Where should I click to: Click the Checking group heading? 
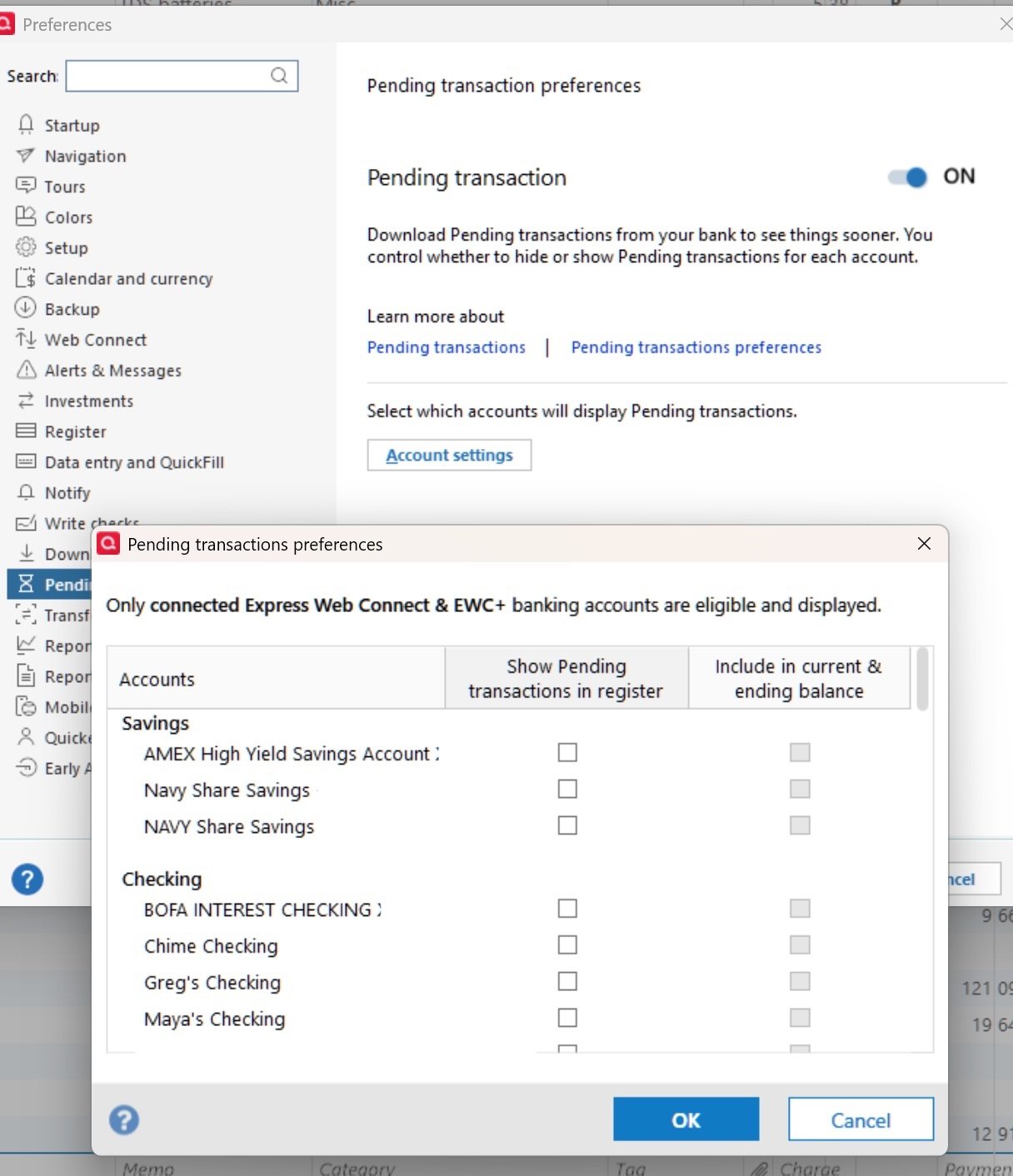162,879
